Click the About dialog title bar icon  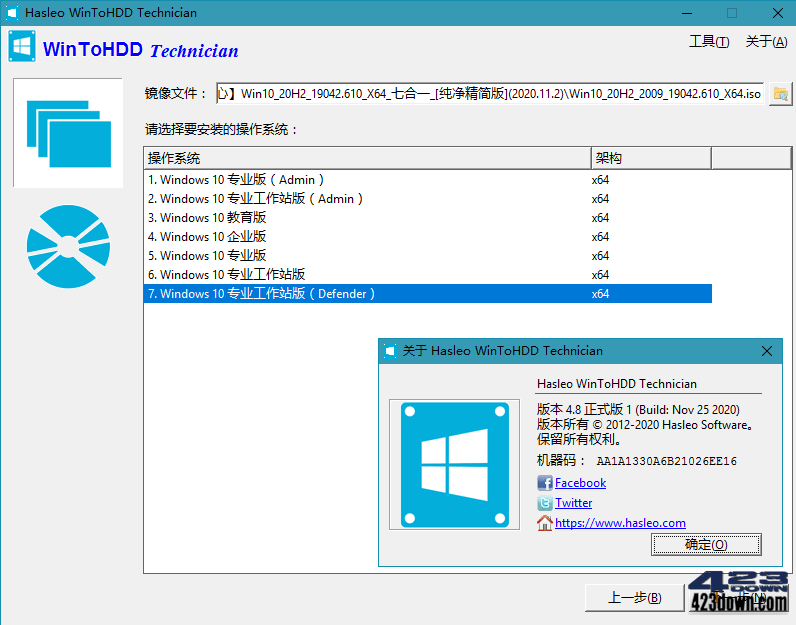point(390,351)
